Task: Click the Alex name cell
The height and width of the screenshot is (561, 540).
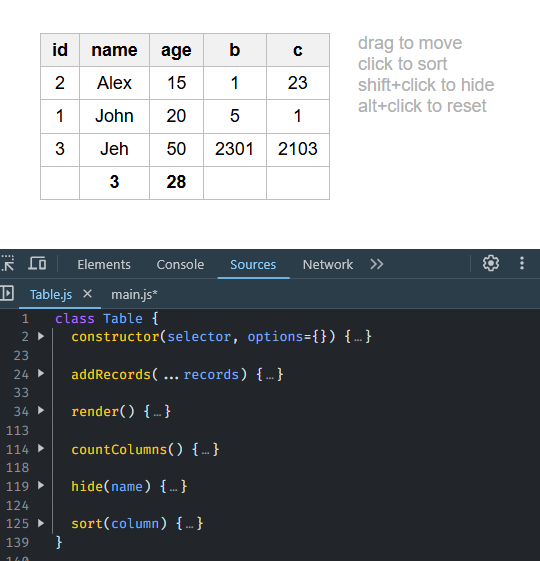Action: point(114,83)
